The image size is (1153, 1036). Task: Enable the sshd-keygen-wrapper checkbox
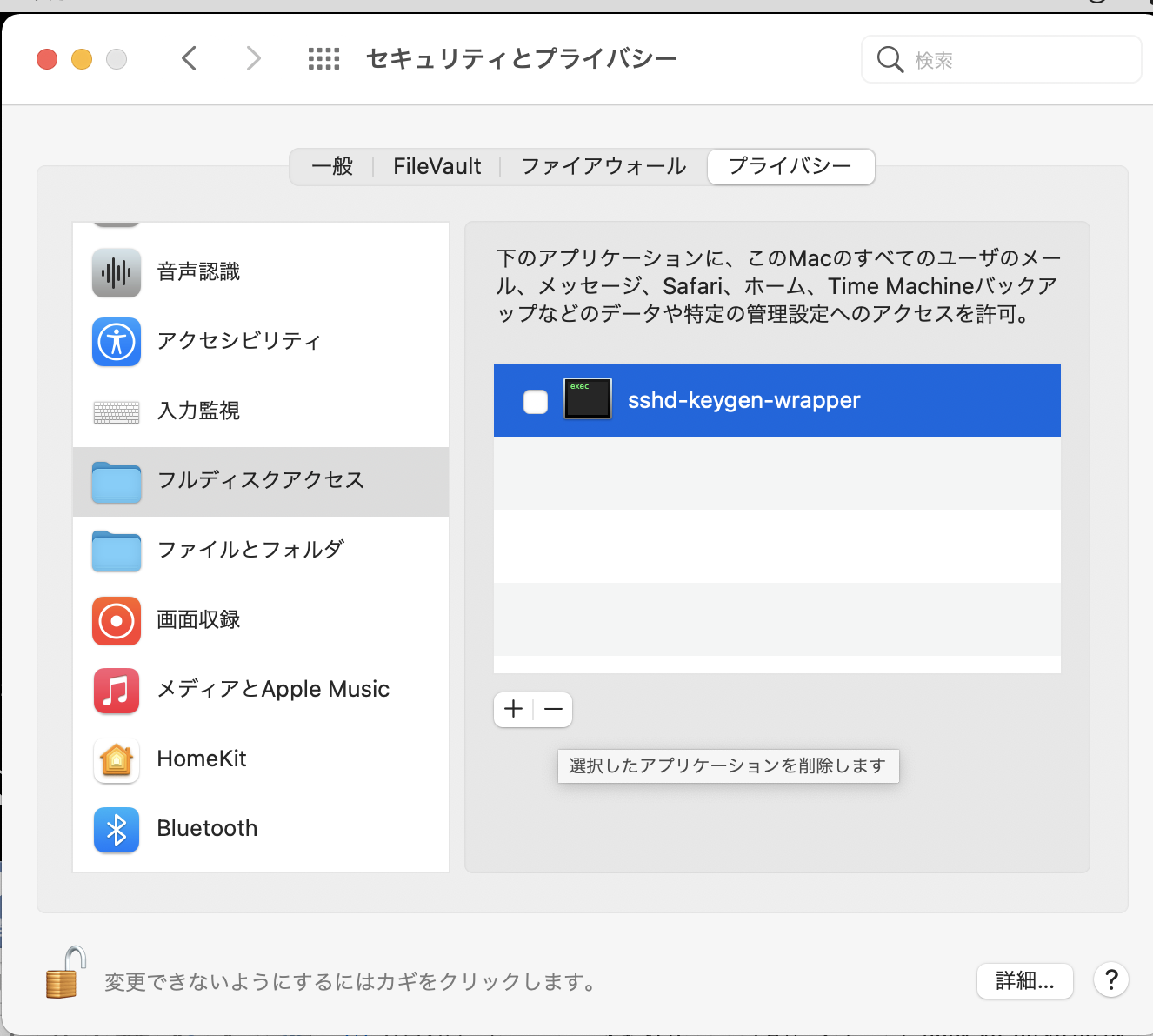click(x=536, y=401)
